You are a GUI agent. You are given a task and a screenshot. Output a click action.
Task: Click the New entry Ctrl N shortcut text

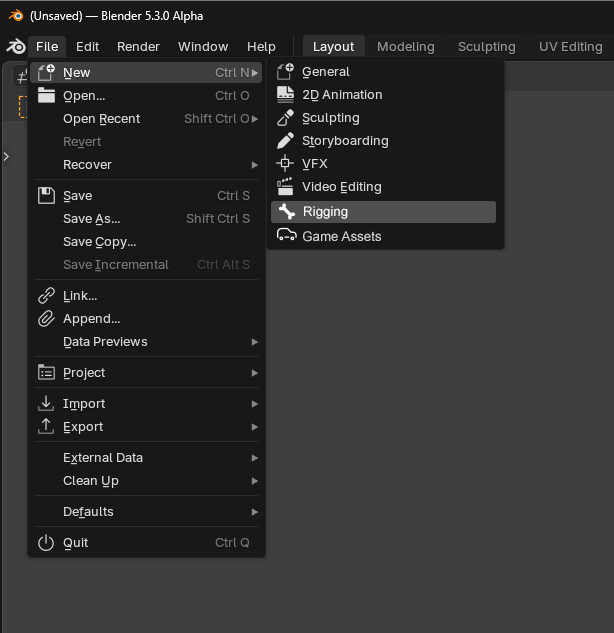232,73
